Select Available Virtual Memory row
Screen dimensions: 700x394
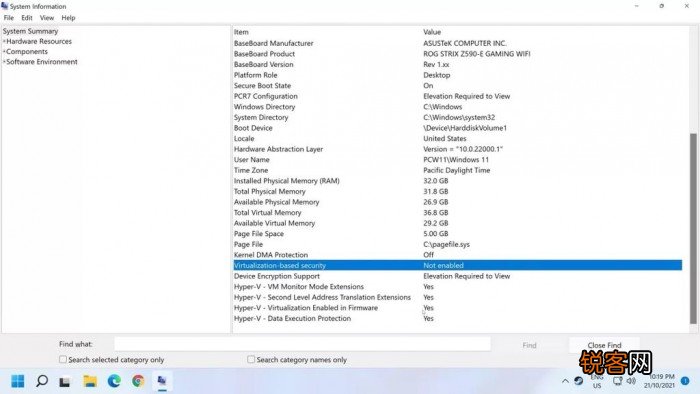pos(458,224)
